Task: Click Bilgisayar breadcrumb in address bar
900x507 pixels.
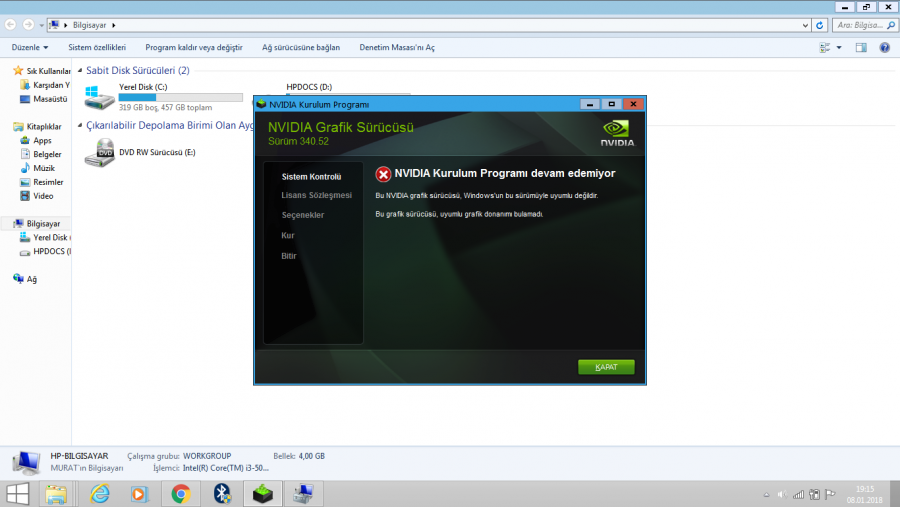Action: click(90, 25)
